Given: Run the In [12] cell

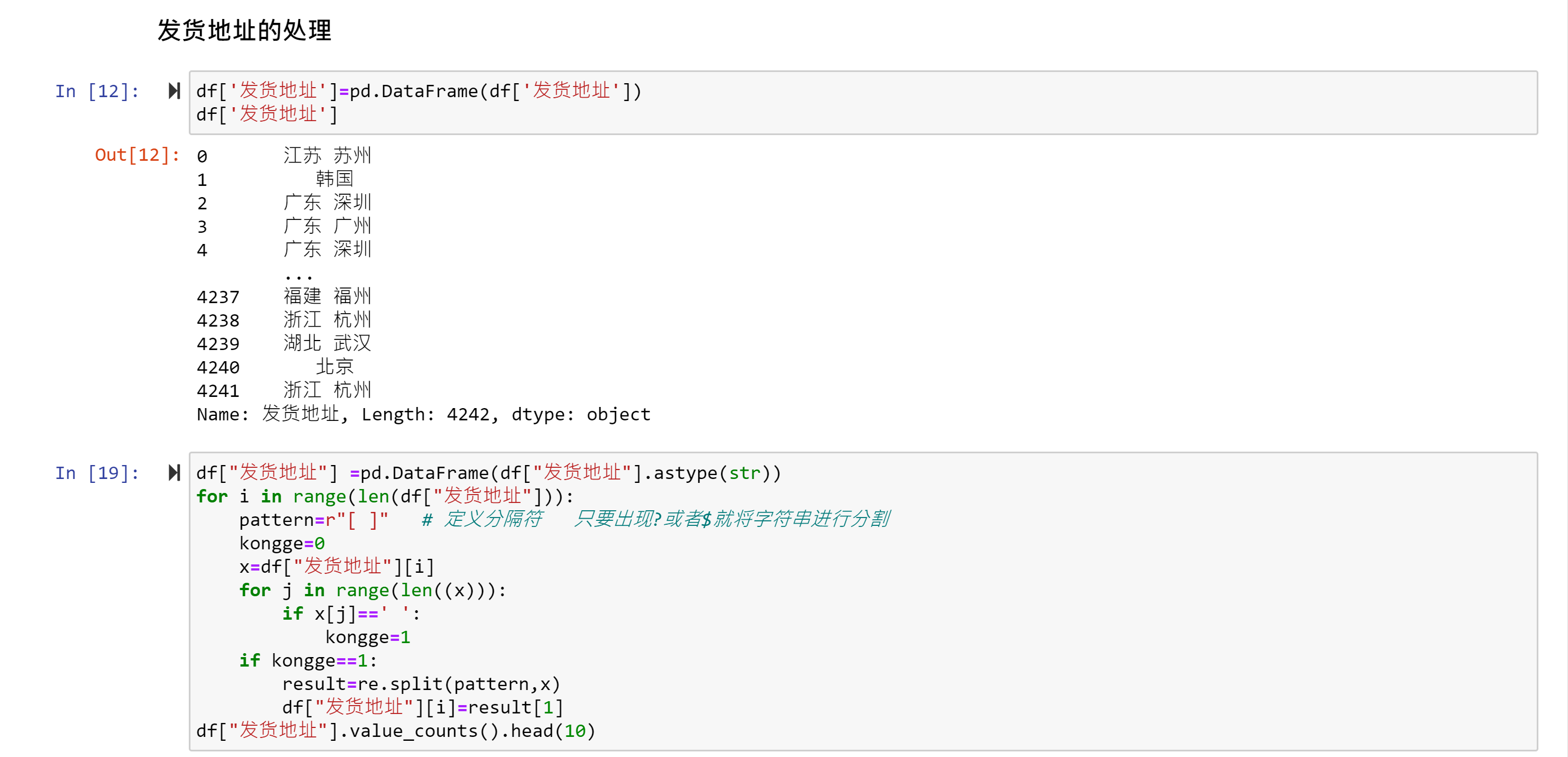Looking at the screenshot, I should point(174,92).
